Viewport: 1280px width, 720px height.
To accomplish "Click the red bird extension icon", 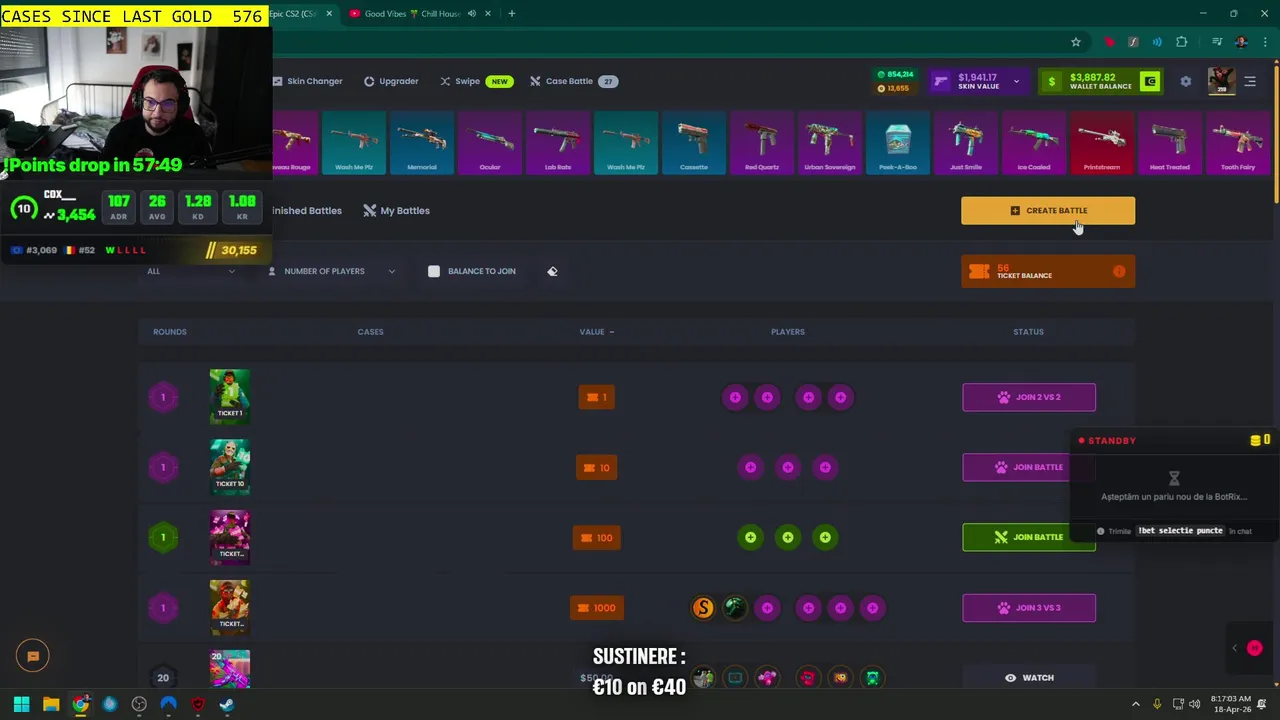I will (x=1109, y=42).
